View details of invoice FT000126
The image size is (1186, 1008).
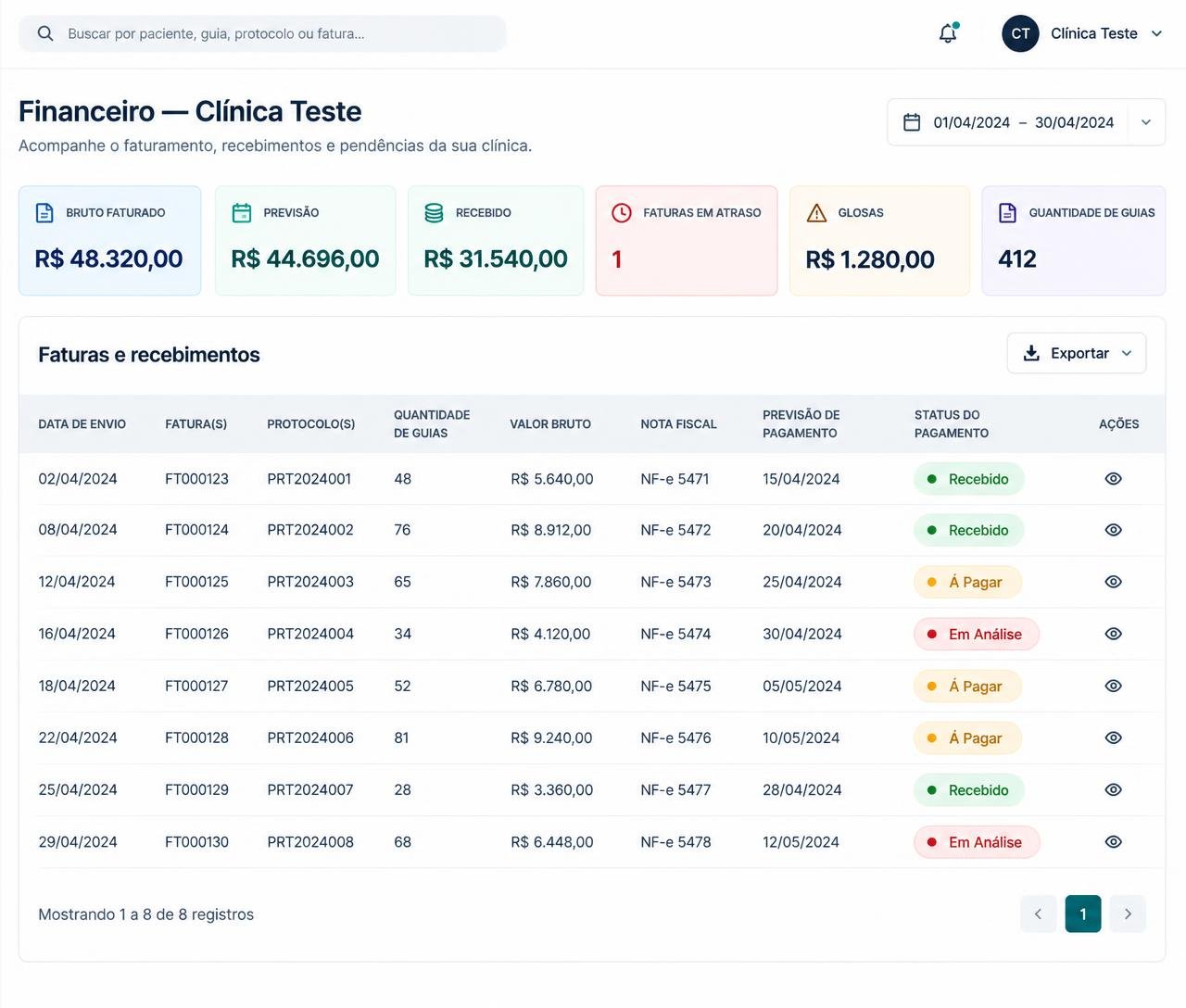(x=1114, y=634)
